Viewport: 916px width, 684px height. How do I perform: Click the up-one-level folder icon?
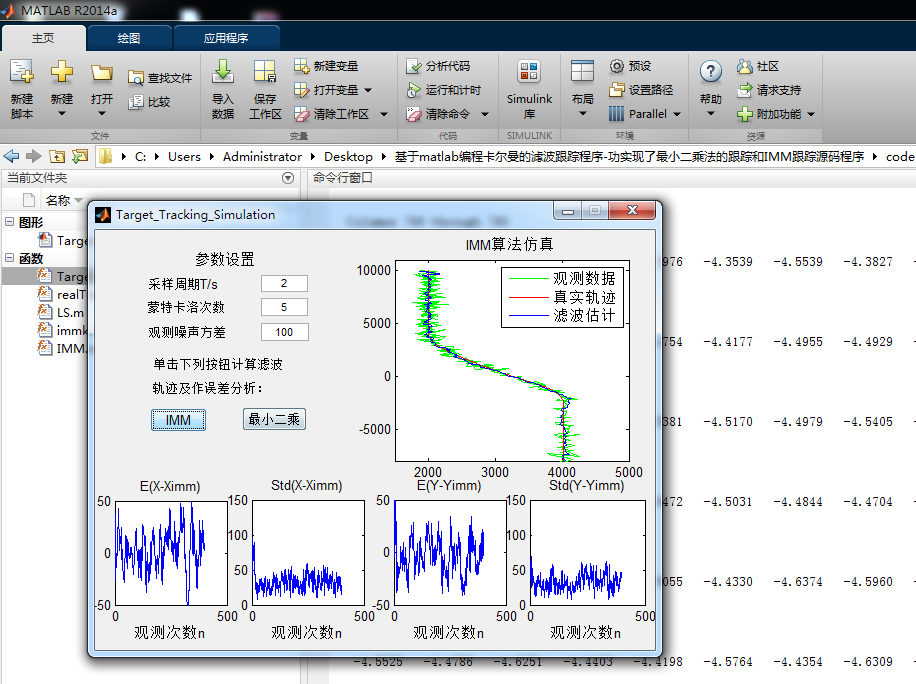57,156
